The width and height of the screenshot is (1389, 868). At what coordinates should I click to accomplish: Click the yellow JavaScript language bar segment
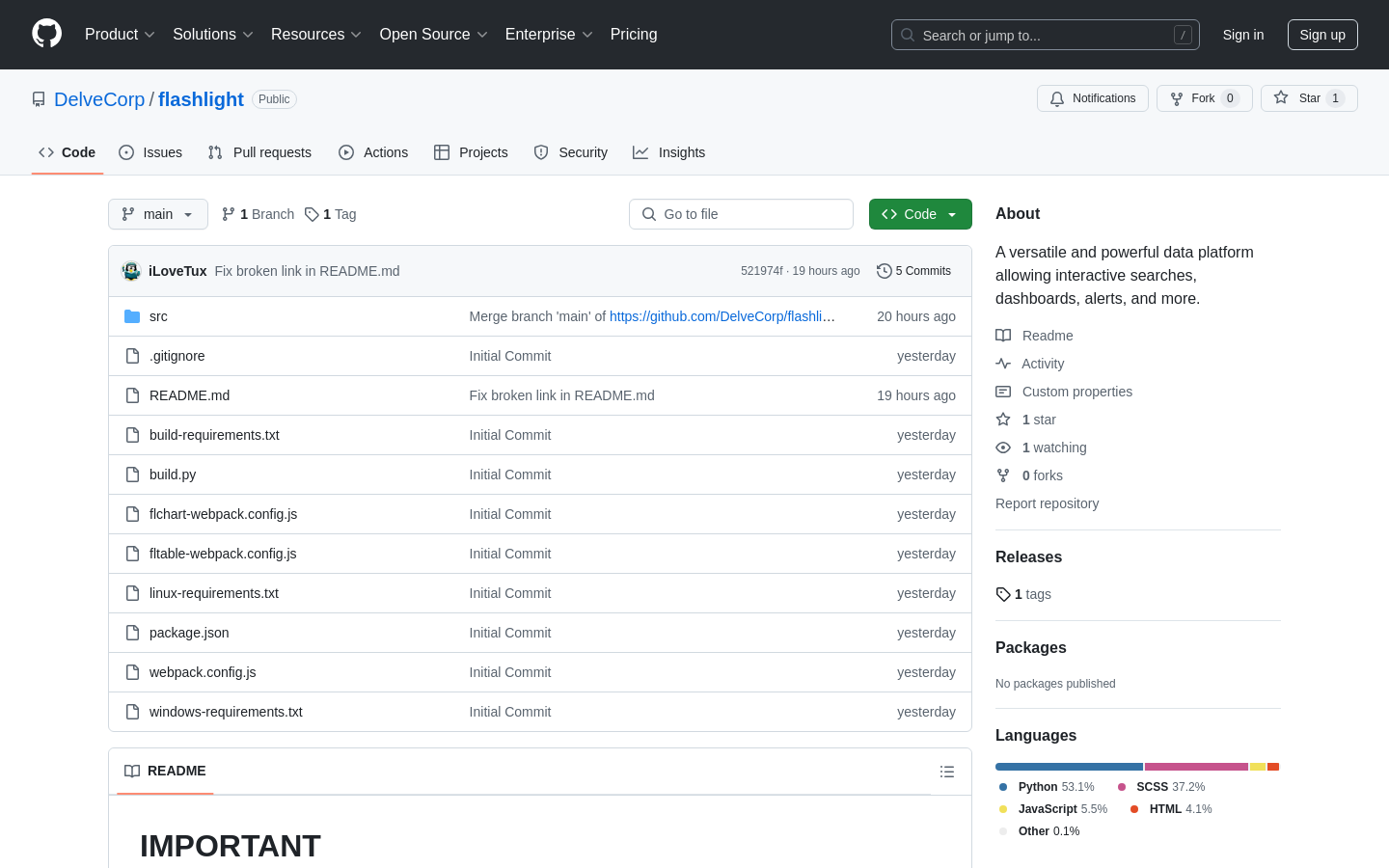(1258, 767)
